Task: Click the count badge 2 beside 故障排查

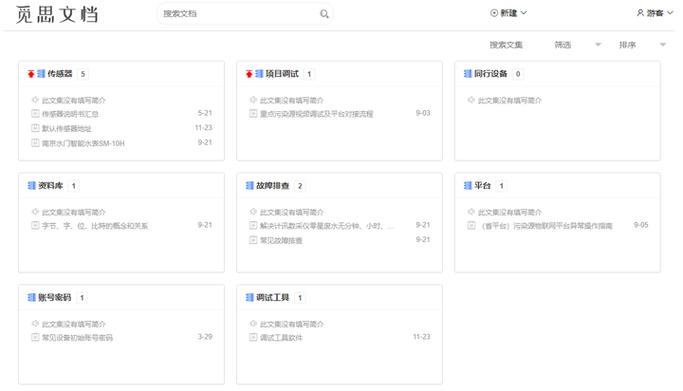Action: point(300,186)
